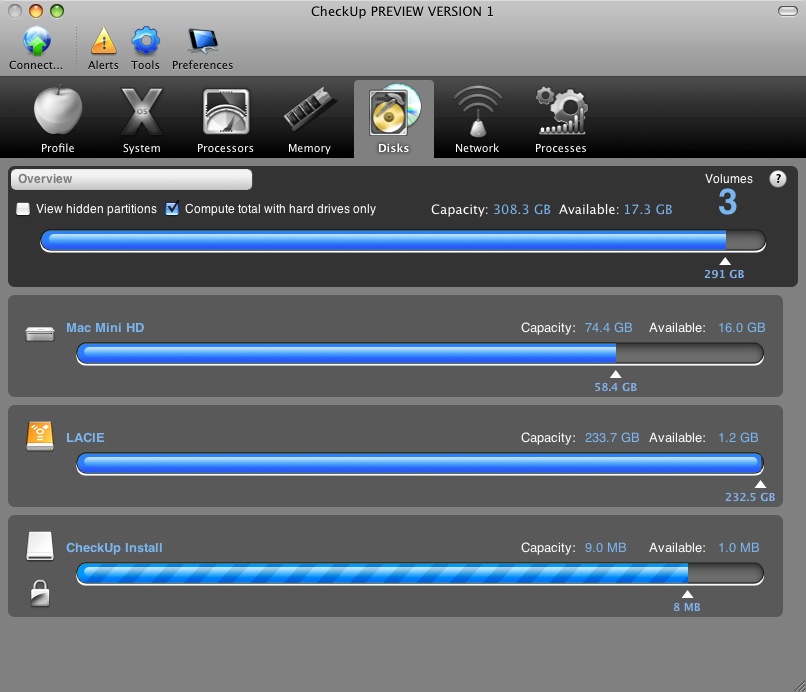This screenshot has height=692, width=806.
Task: Click total capacity value 308.3 GB
Action: pyautogui.click(x=522, y=210)
